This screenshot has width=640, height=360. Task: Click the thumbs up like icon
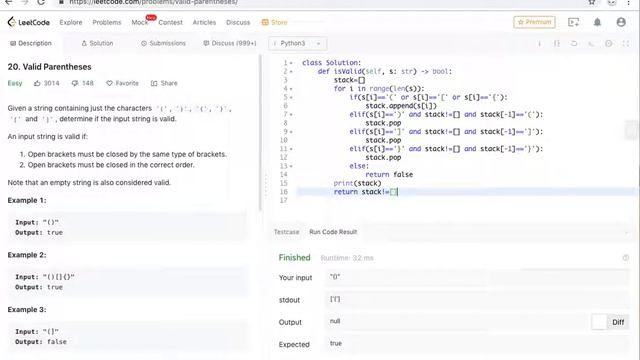(37, 83)
